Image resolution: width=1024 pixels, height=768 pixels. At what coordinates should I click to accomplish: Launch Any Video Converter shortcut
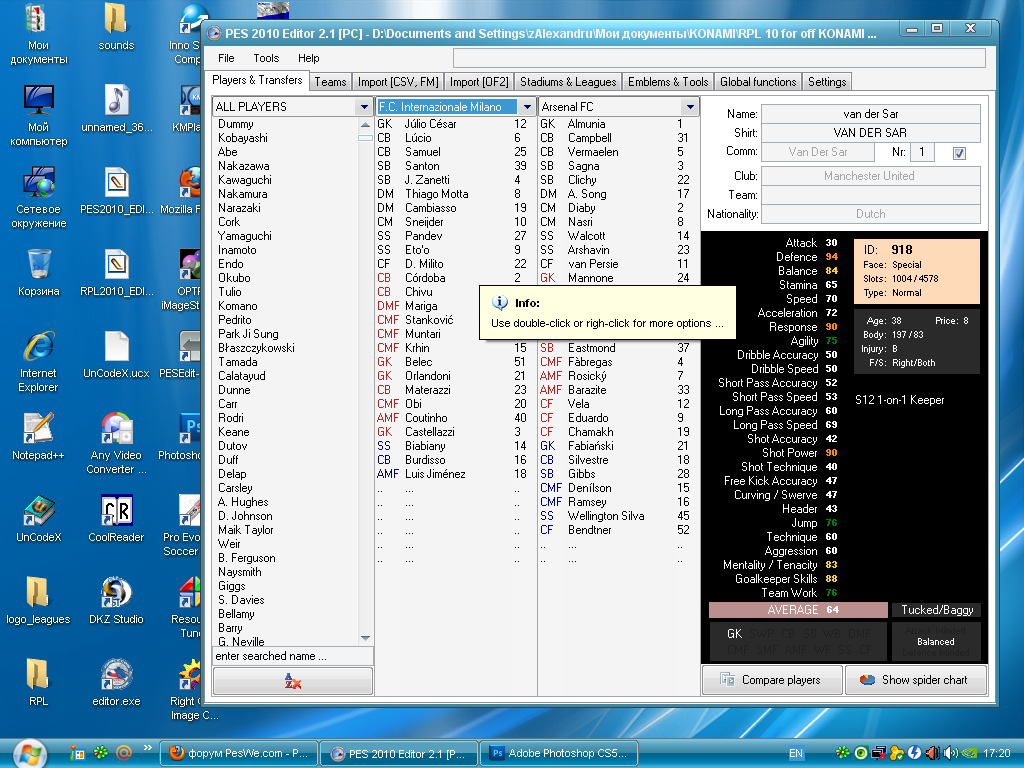coord(116,443)
